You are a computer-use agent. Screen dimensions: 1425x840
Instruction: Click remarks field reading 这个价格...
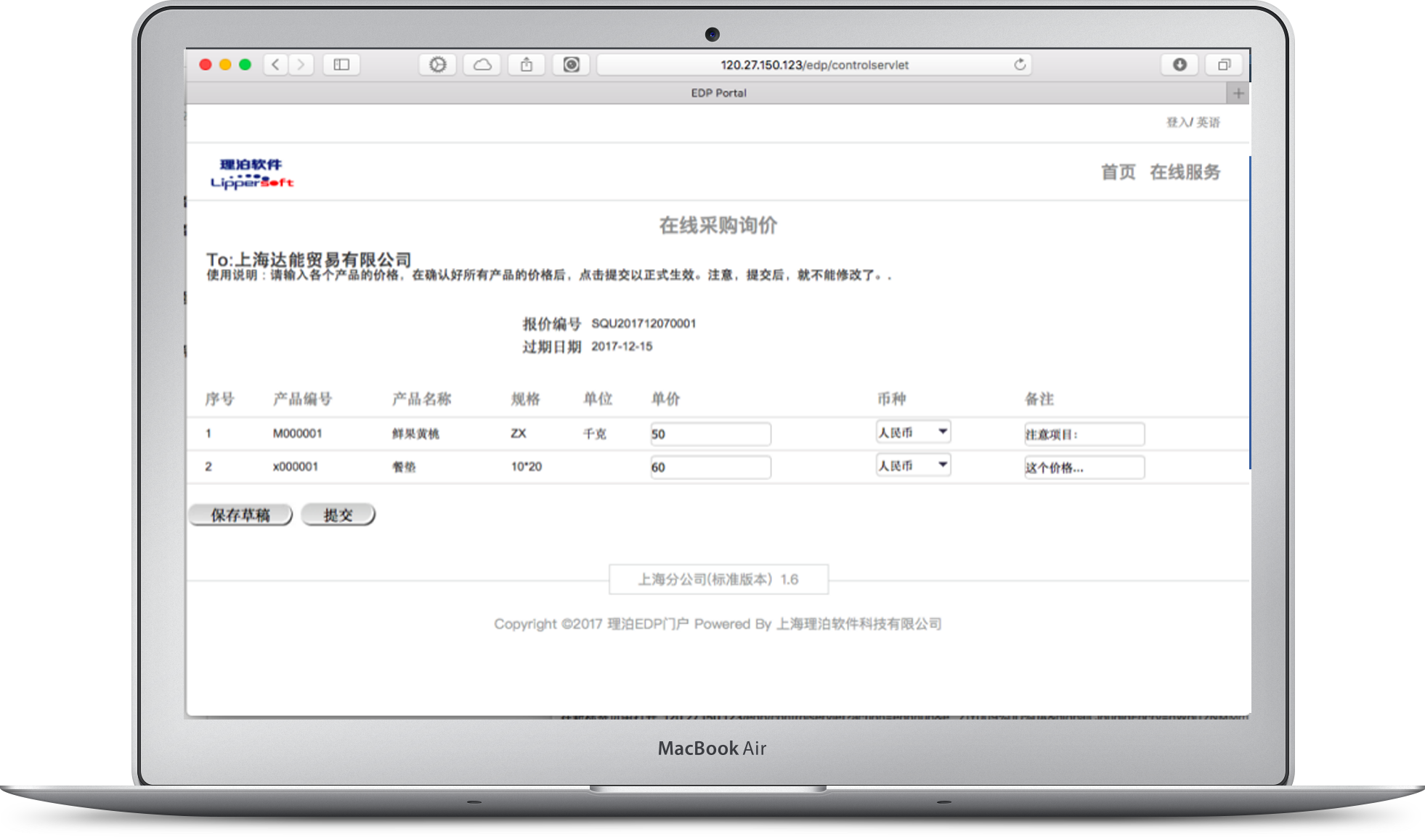pyautogui.click(x=1084, y=468)
